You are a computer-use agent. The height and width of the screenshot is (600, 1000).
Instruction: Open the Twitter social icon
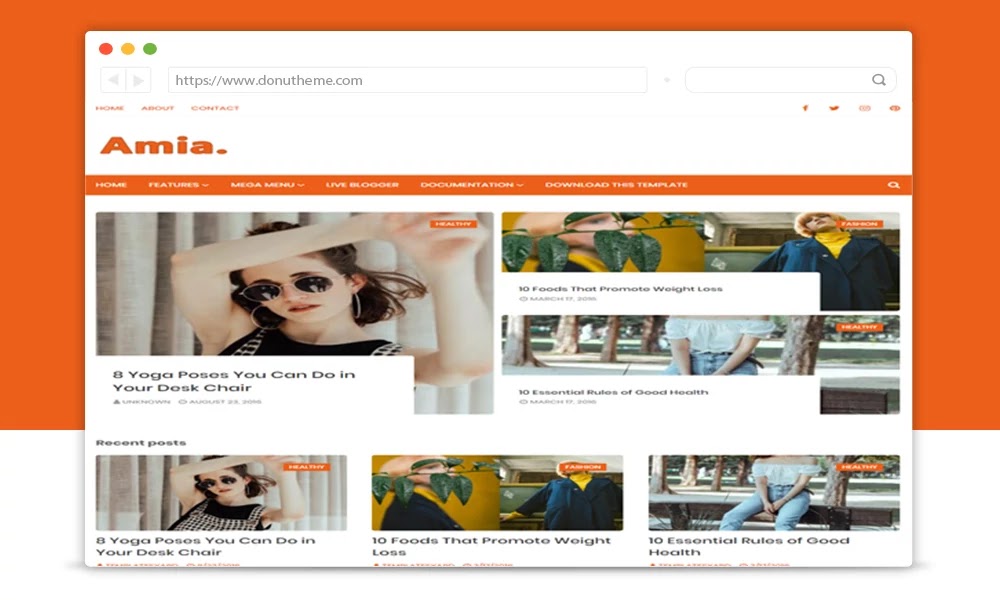point(834,108)
